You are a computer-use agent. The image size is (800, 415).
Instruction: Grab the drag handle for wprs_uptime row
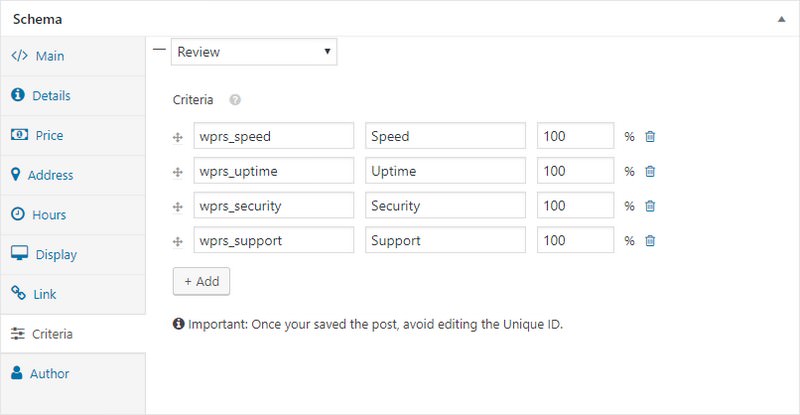178,172
